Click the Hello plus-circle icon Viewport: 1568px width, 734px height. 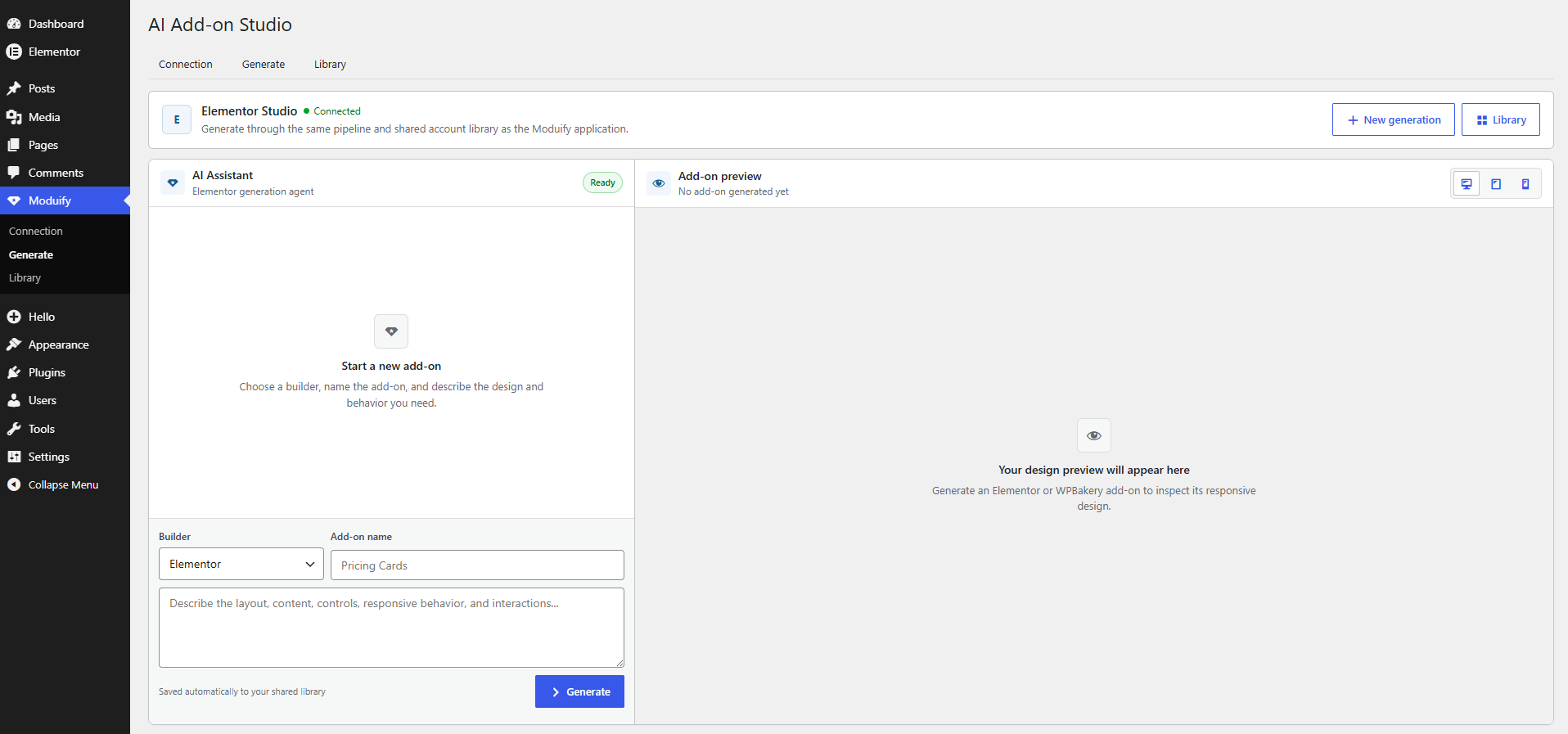14,317
